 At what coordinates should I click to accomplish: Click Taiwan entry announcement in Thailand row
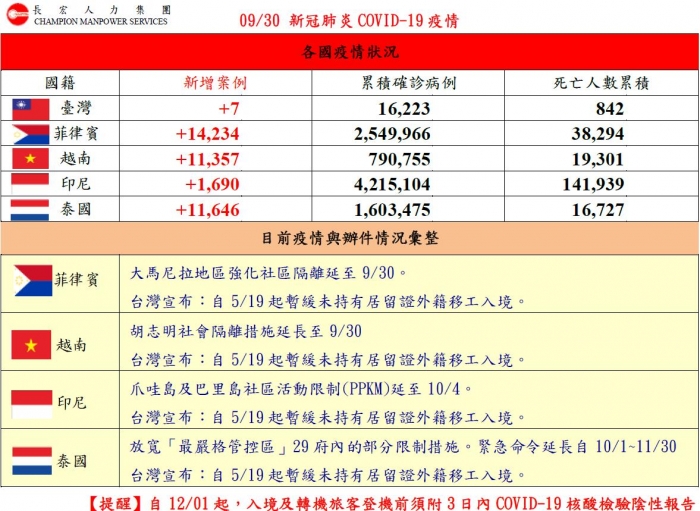pos(328,475)
